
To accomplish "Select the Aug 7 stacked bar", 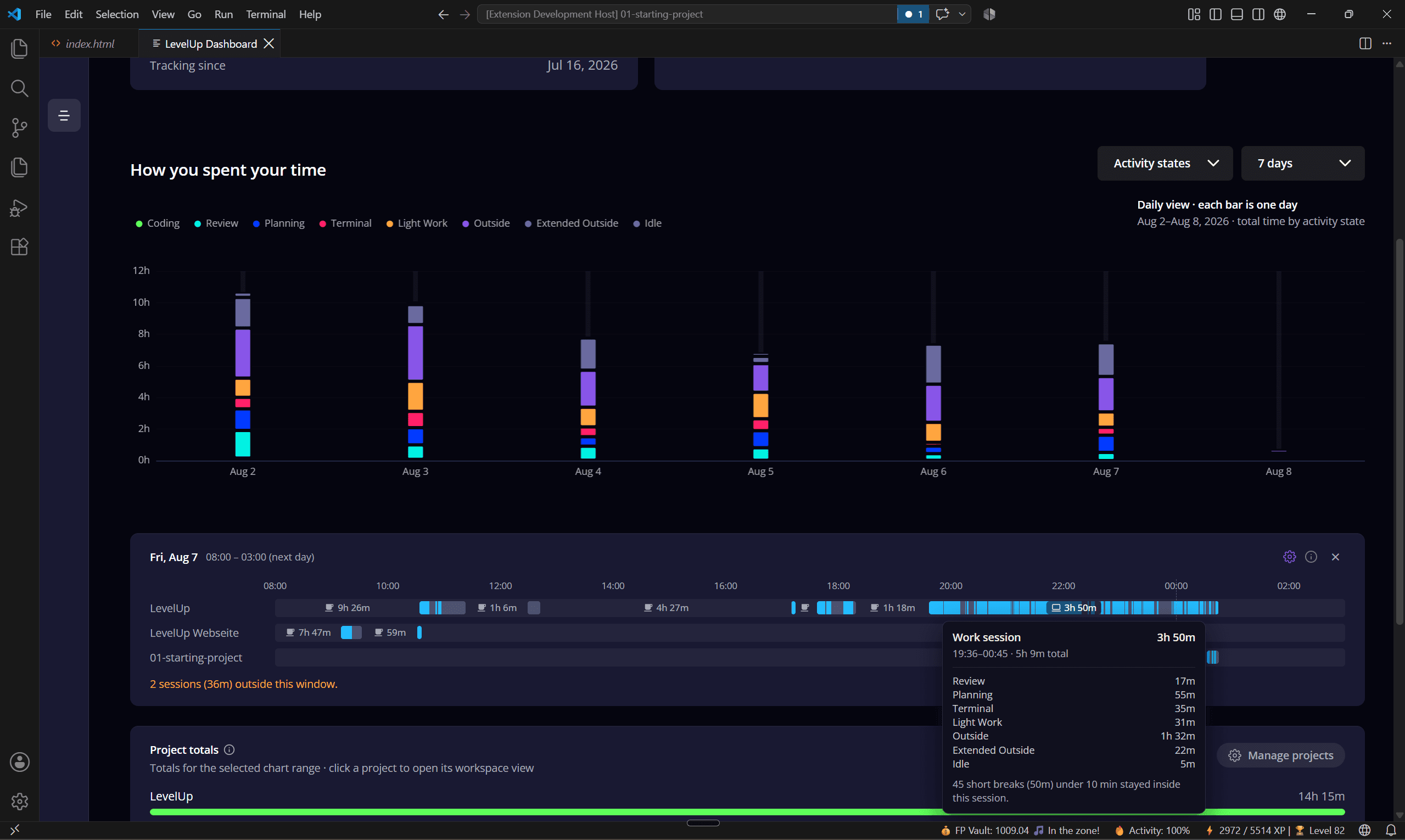I will 1106,401.
